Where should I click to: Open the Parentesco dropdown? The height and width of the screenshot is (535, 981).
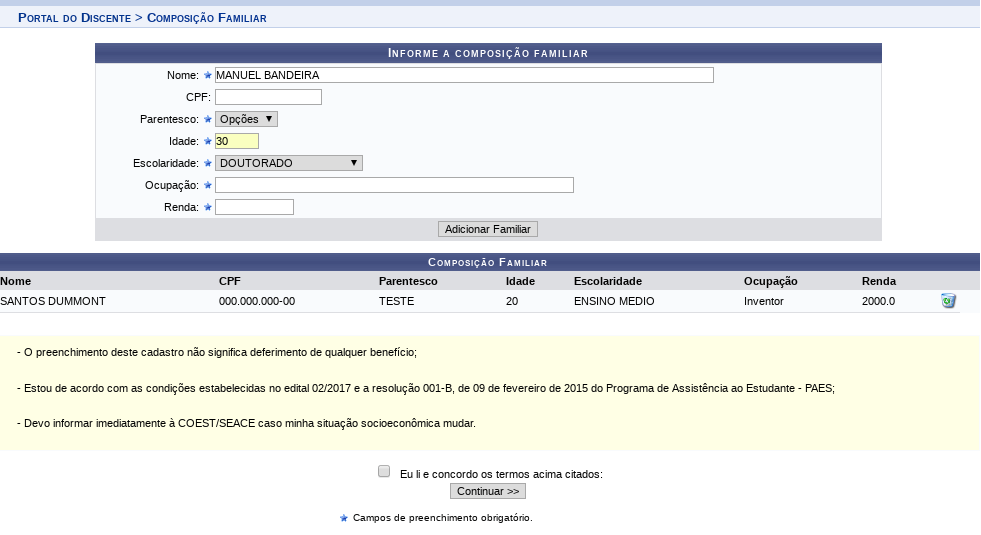(246, 119)
